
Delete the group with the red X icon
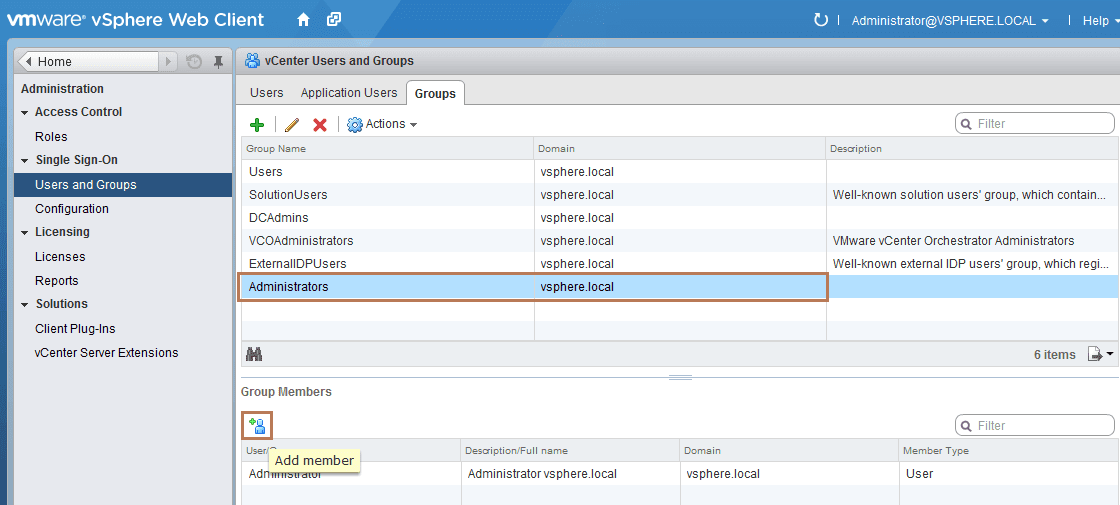[x=320, y=124]
